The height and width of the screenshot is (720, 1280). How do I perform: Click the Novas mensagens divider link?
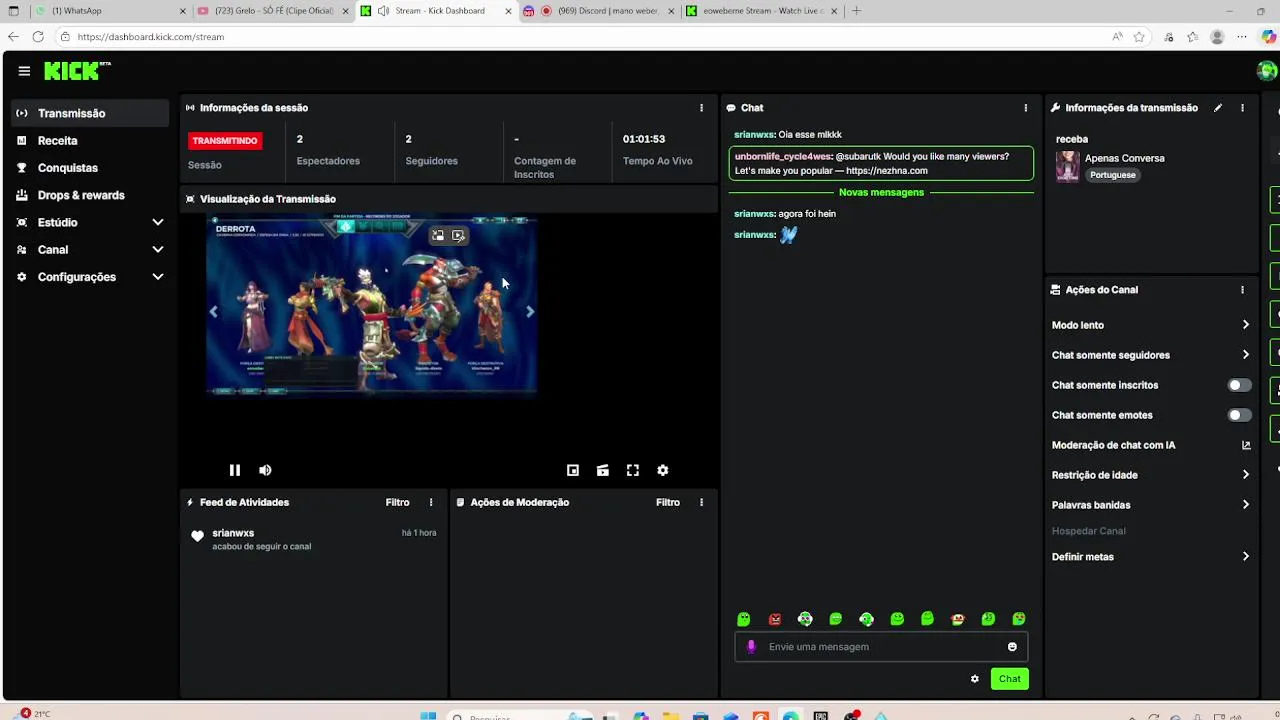tap(881, 192)
